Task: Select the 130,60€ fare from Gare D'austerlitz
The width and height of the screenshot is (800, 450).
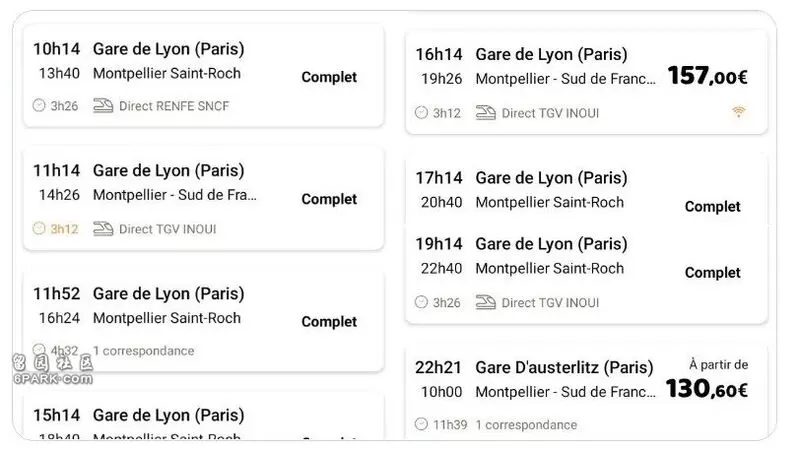Action: (707, 389)
